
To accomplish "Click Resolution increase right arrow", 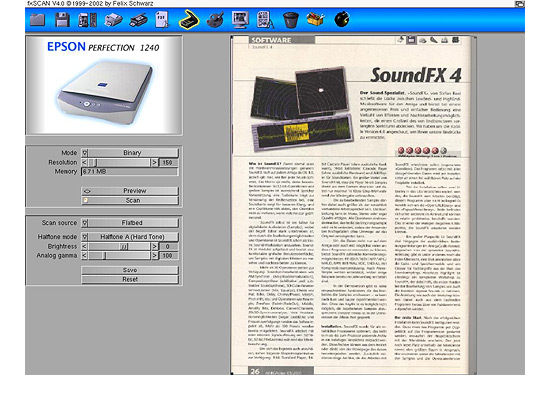I will tap(154, 162).
